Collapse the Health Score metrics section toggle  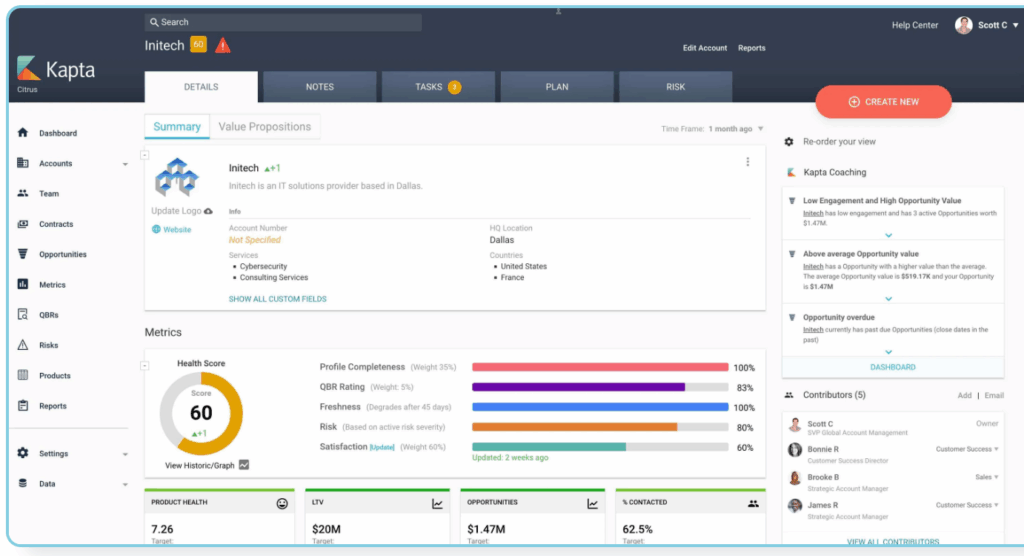(x=145, y=365)
